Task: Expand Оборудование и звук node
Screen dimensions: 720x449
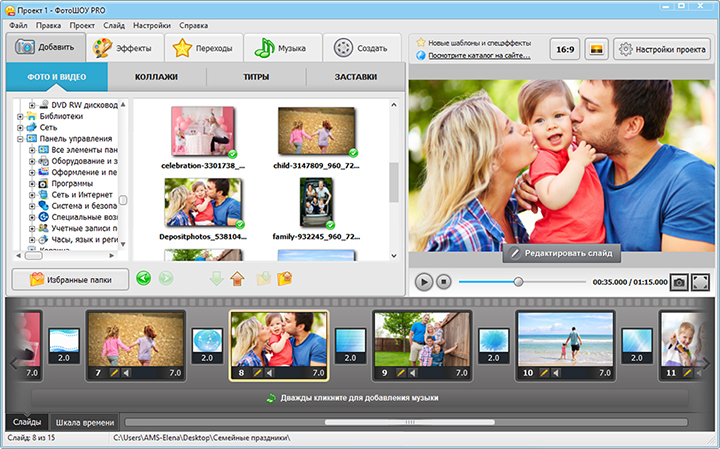Action: tap(32, 162)
